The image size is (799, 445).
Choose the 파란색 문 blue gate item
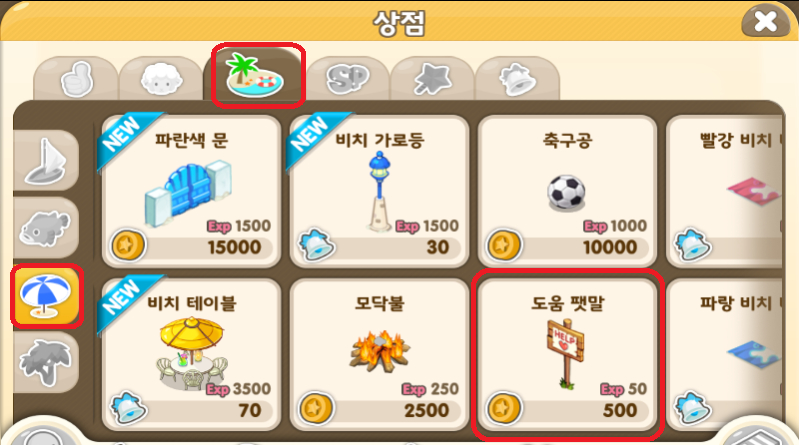191,191
